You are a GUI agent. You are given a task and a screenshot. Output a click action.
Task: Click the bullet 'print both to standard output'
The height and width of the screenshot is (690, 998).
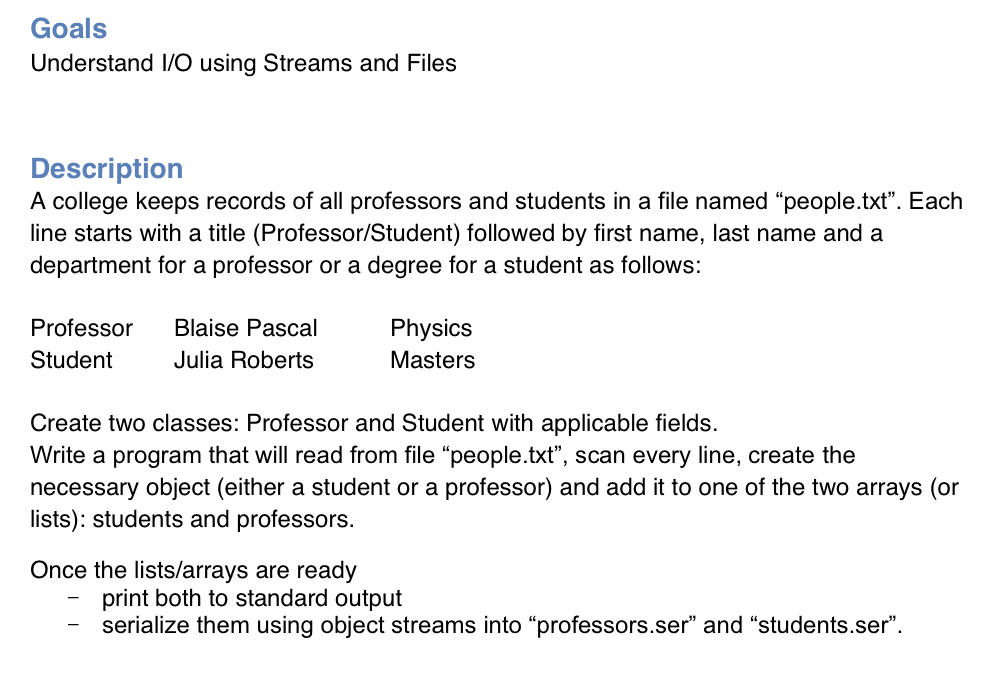coord(252,598)
